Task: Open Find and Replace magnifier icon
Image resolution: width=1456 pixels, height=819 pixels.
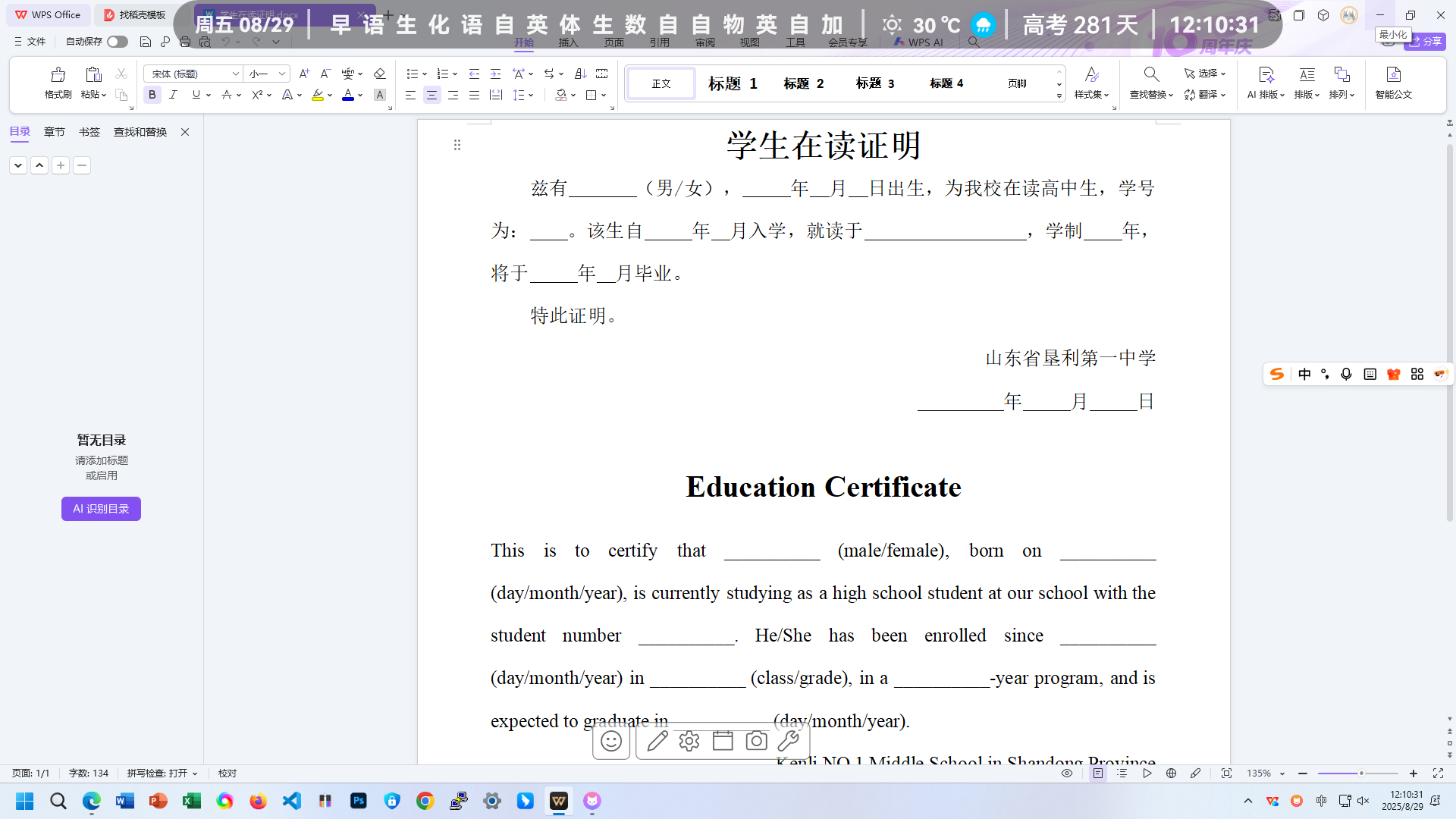Action: 1150,75
